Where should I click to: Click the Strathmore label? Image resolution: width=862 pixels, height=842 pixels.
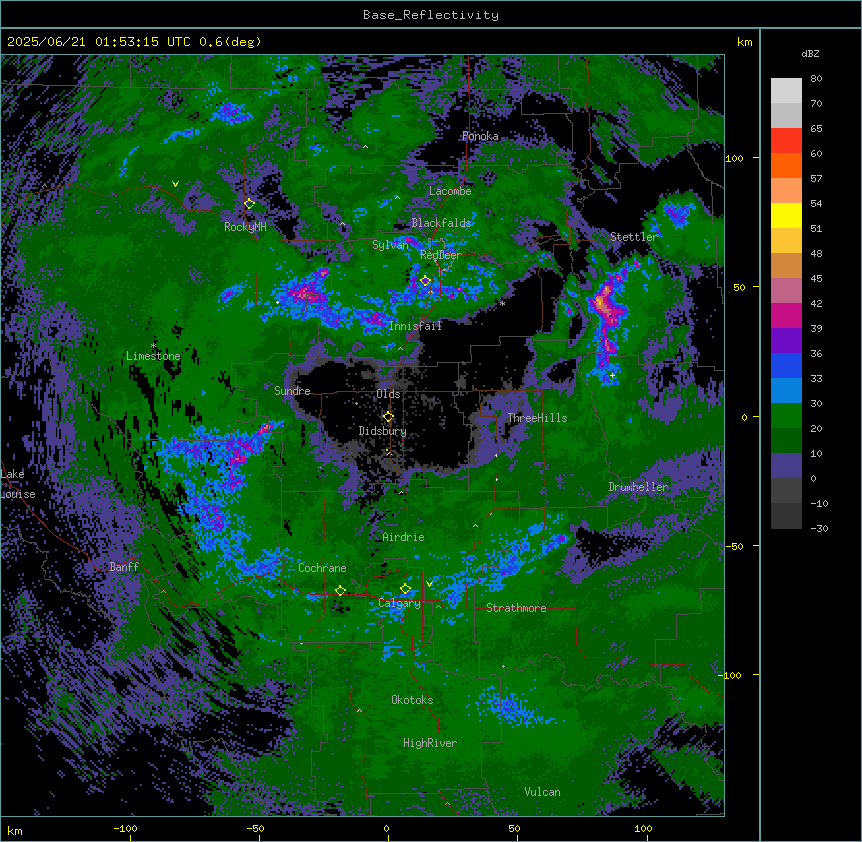516,608
